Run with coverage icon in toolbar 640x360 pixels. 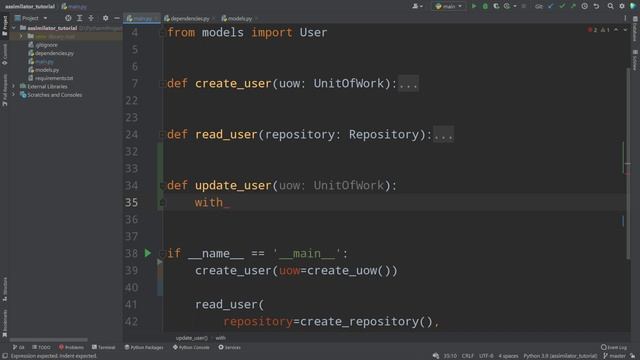pos(496,6)
